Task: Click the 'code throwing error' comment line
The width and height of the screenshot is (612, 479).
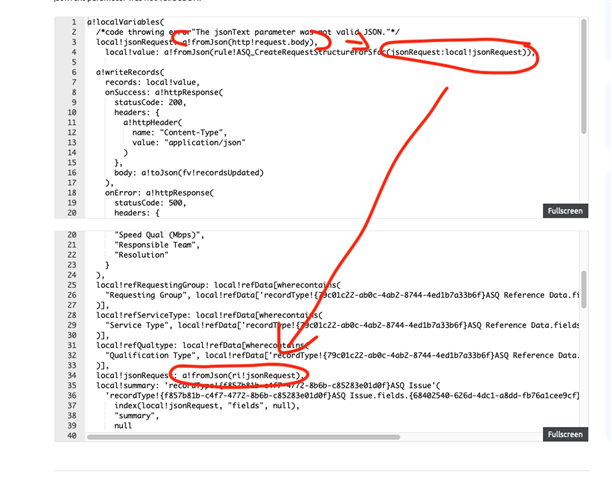Action: coord(248,32)
